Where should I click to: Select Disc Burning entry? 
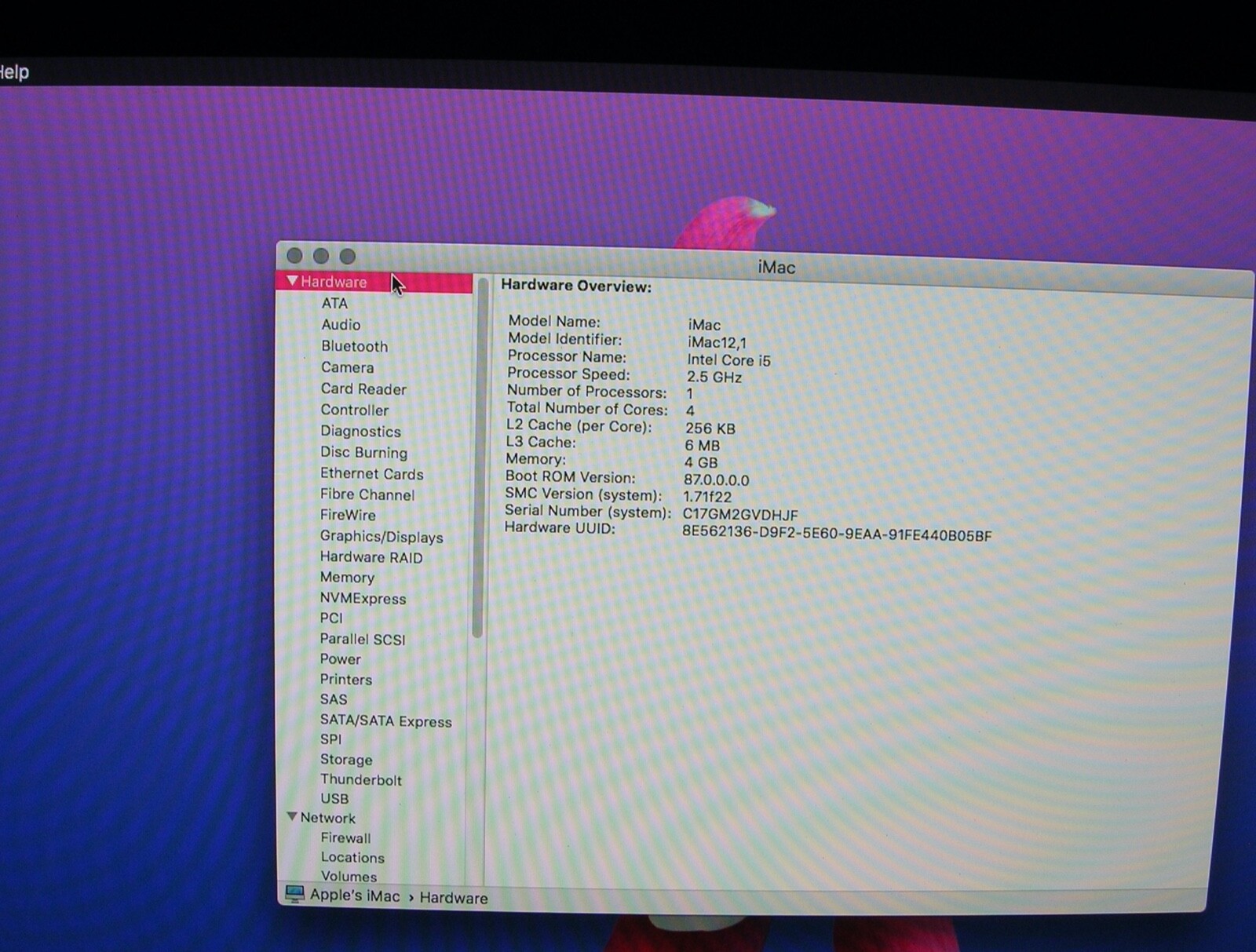[363, 452]
